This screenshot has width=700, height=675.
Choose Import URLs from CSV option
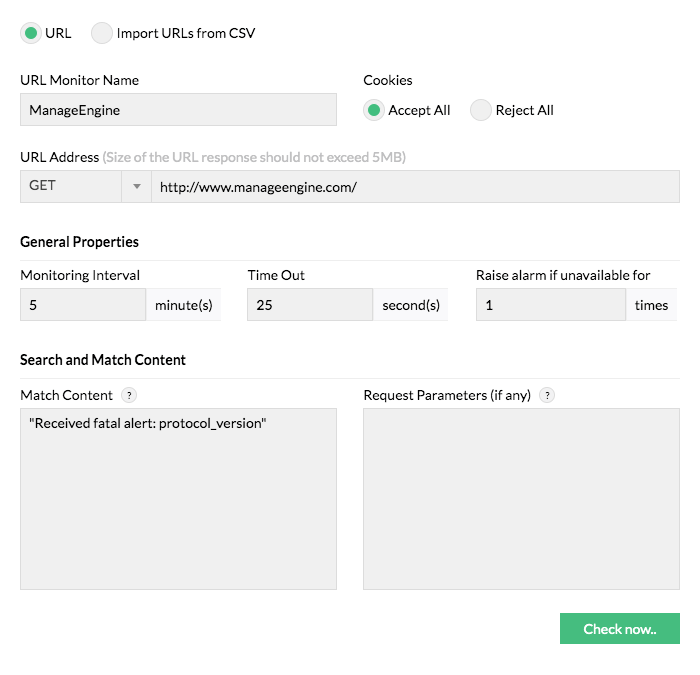click(102, 33)
